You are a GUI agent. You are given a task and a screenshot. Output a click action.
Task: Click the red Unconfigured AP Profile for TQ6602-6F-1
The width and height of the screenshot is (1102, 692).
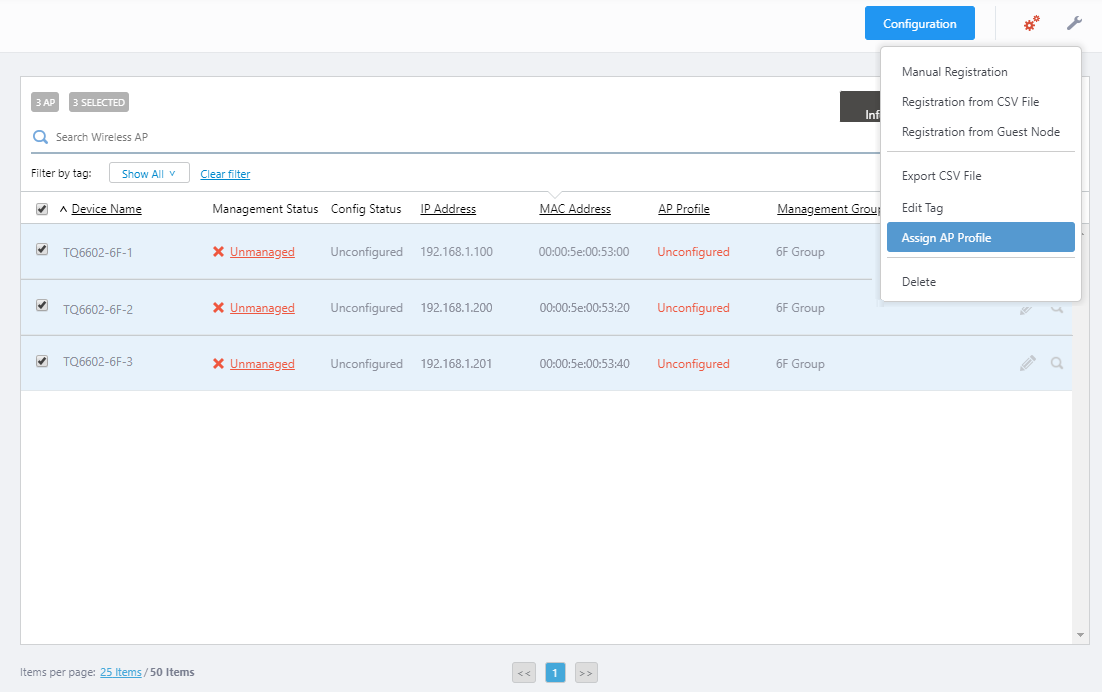(x=693, y=252)
